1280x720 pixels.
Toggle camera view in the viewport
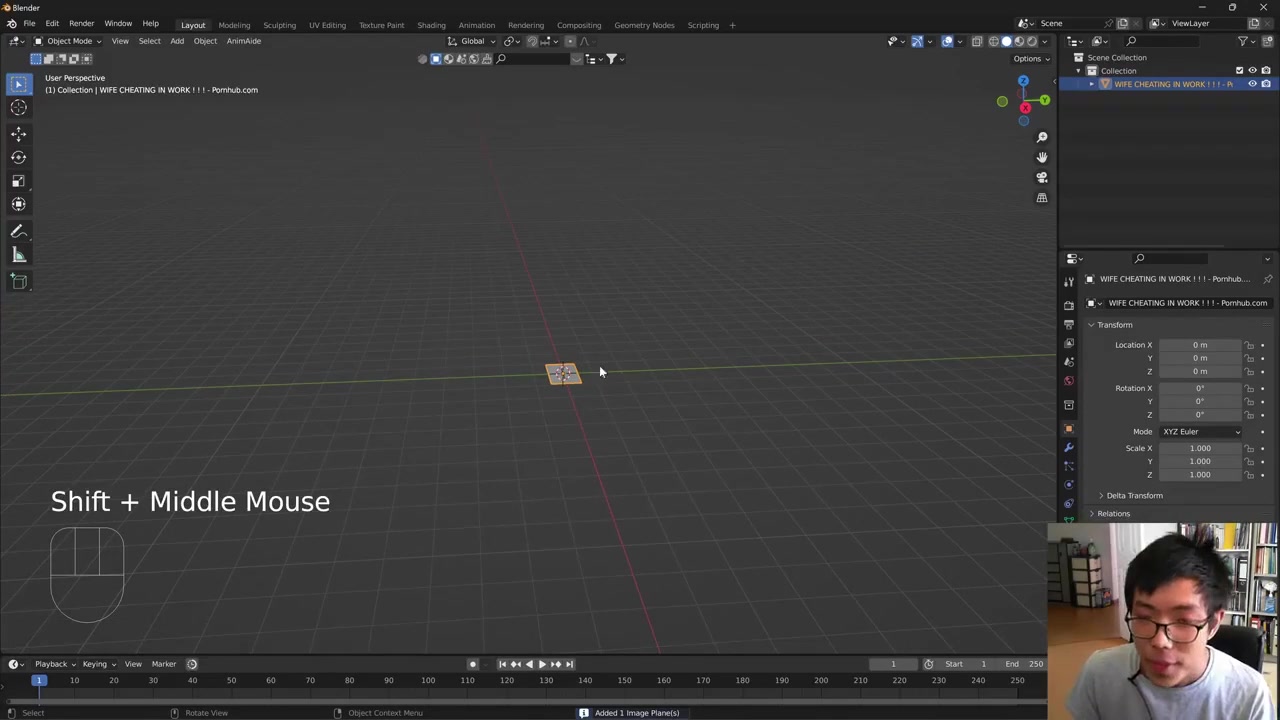pos(1041,178)
